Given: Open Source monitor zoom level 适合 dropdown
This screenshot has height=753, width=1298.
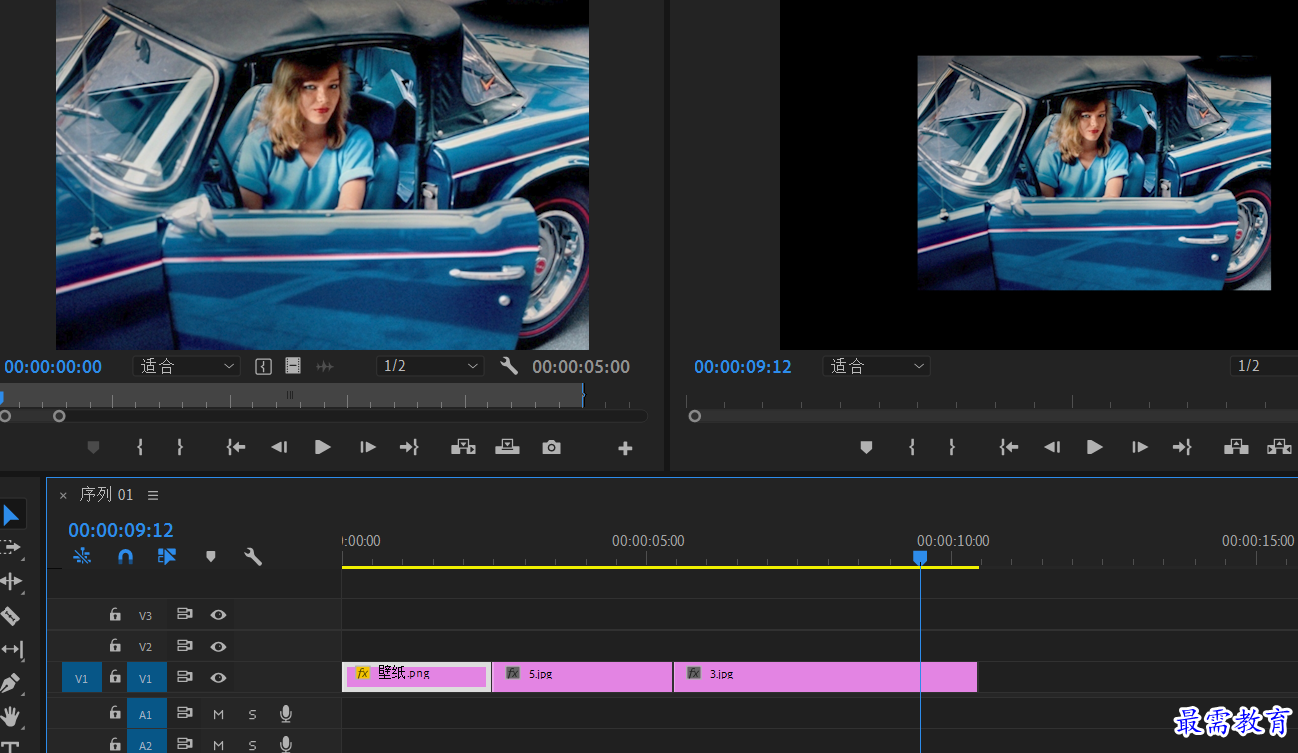Looking at the screenshot, I should [186, 366].
